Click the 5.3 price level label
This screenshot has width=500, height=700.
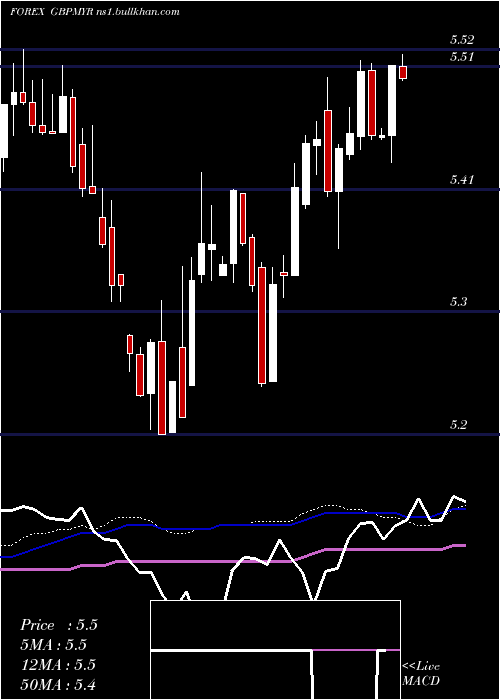[x=458, y=302]
